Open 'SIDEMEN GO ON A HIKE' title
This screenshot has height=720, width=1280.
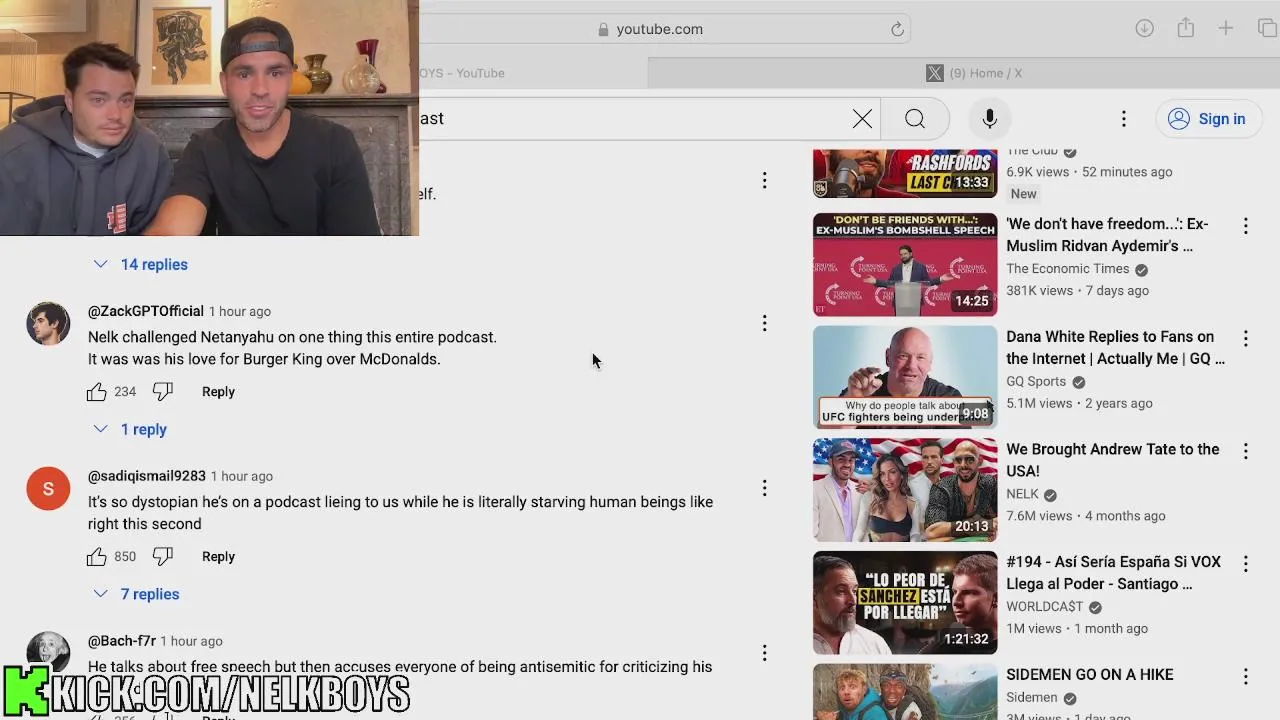click(x=1090, y=675)
